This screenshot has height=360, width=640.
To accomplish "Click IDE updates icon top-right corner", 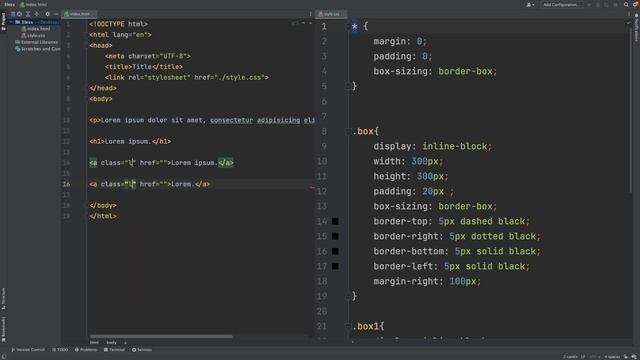I will pos(636,4).
